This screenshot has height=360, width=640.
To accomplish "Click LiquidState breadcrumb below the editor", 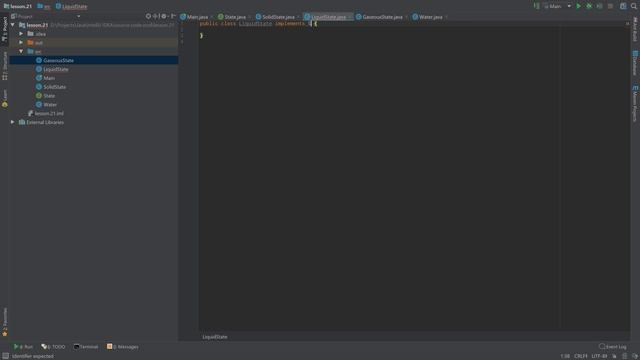I will point(215,337).
